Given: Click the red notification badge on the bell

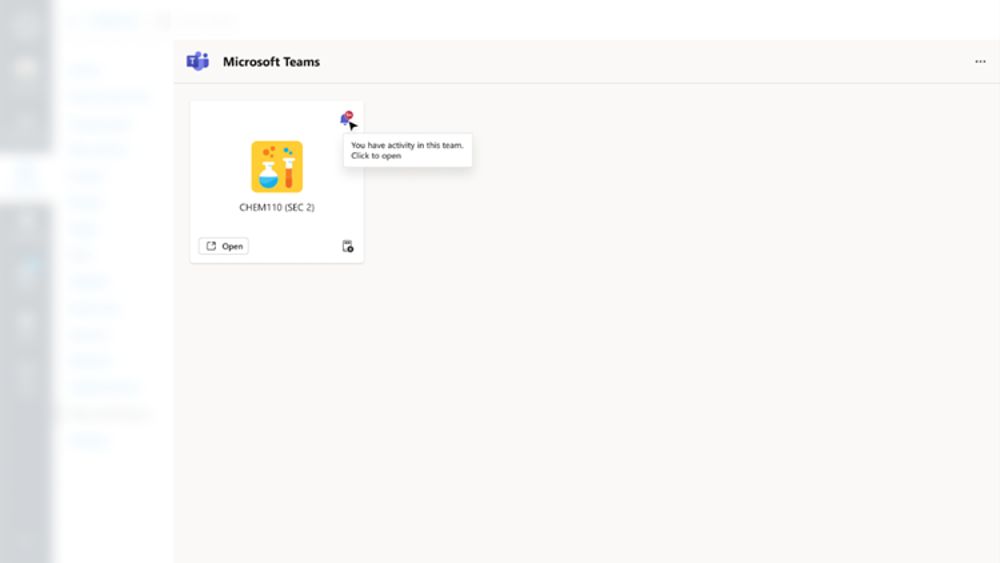Looking at the screenshot, I should (x=349, y=115).
